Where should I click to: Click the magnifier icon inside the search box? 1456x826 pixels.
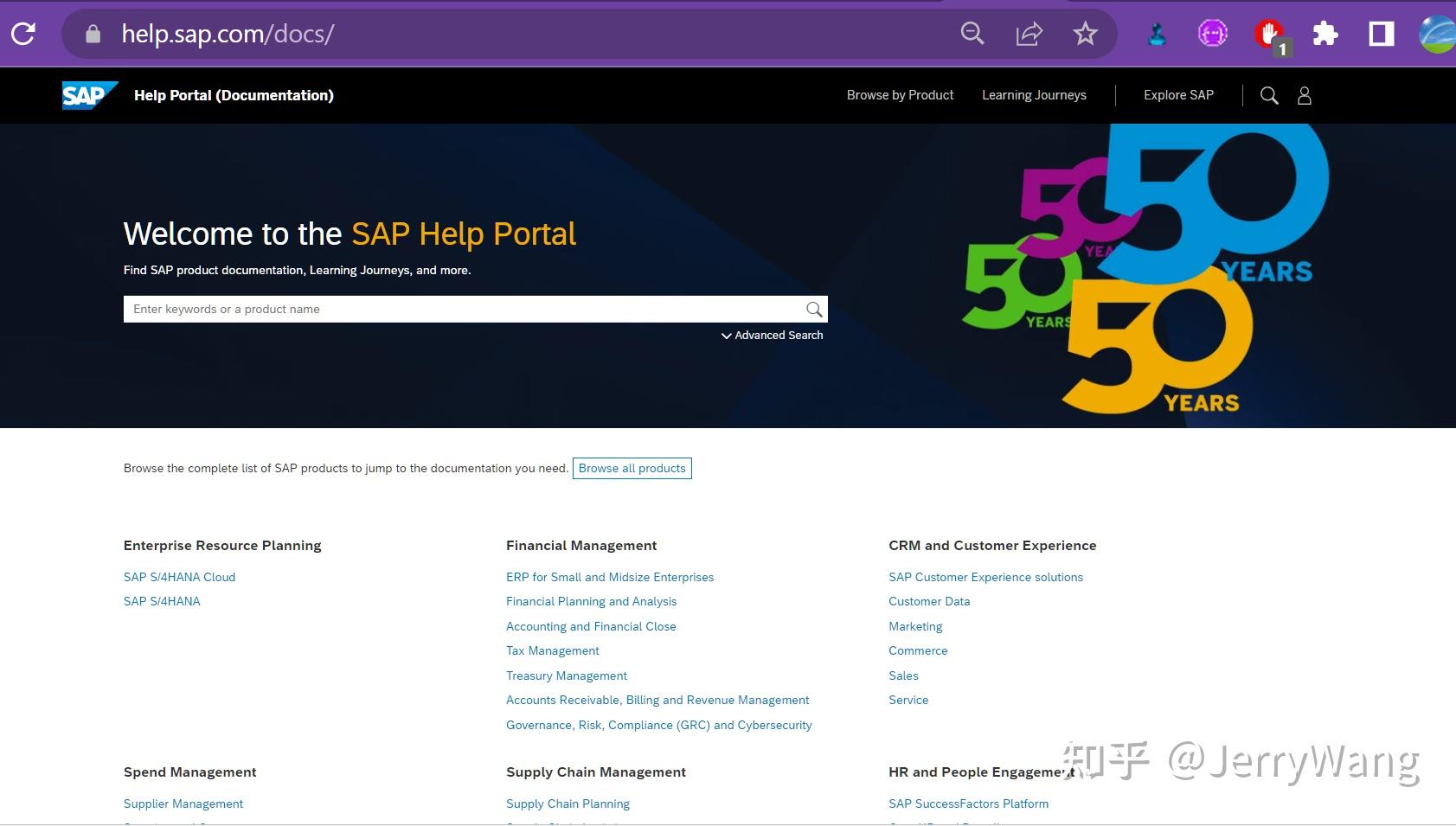[812, 309]
